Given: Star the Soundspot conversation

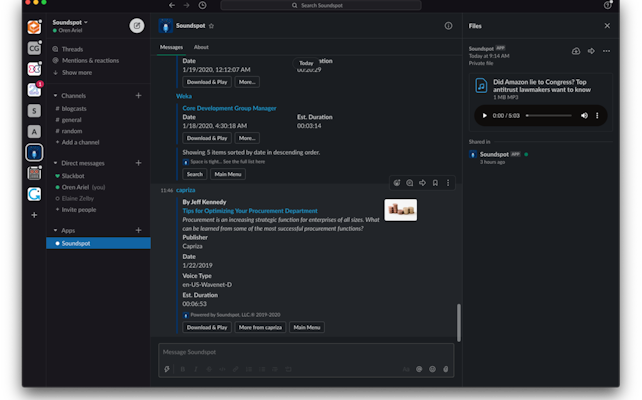Looking at the screenshot, I should 211,26.
